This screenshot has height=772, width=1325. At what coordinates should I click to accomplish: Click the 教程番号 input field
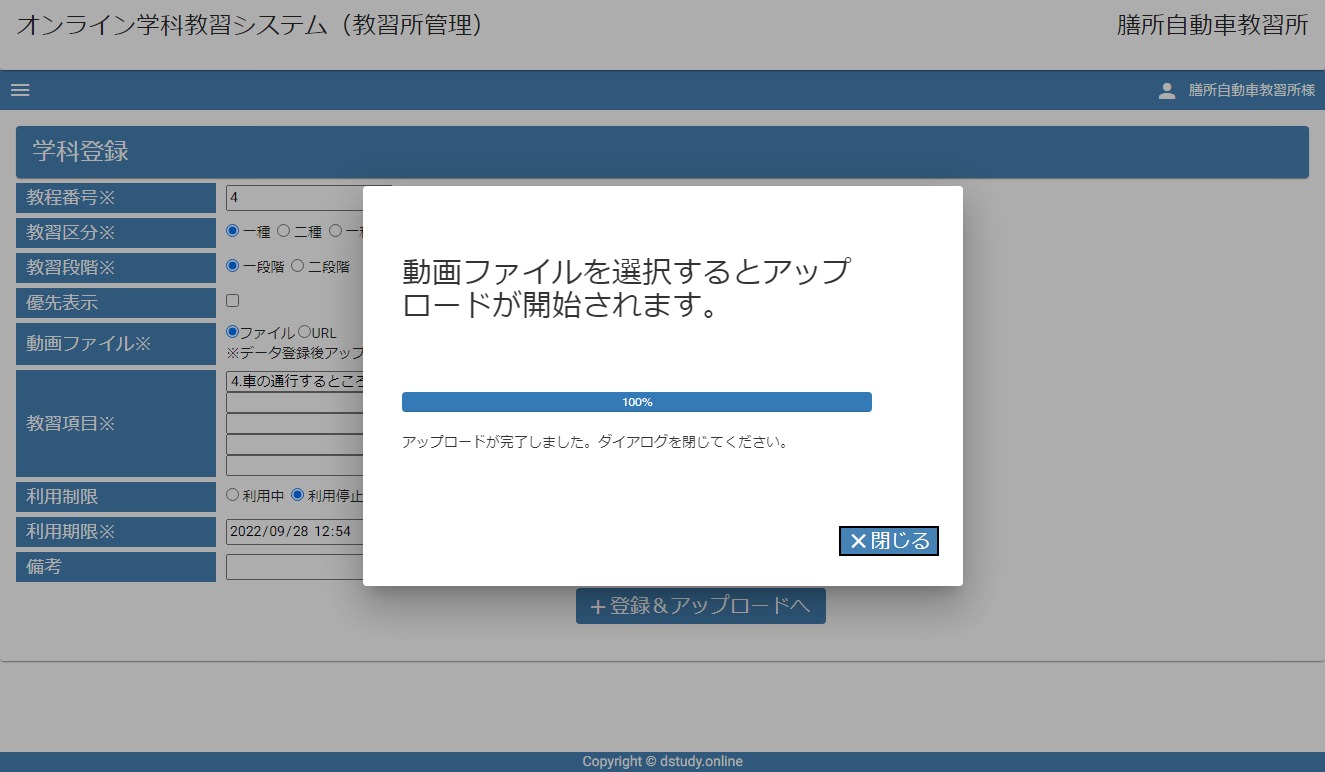(x=294, y=198)
